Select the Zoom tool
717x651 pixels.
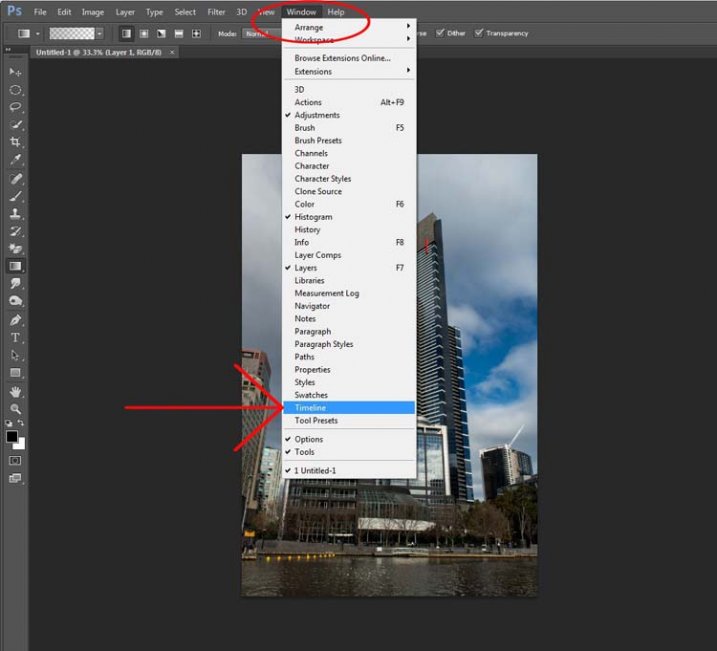tap(15, 409)
